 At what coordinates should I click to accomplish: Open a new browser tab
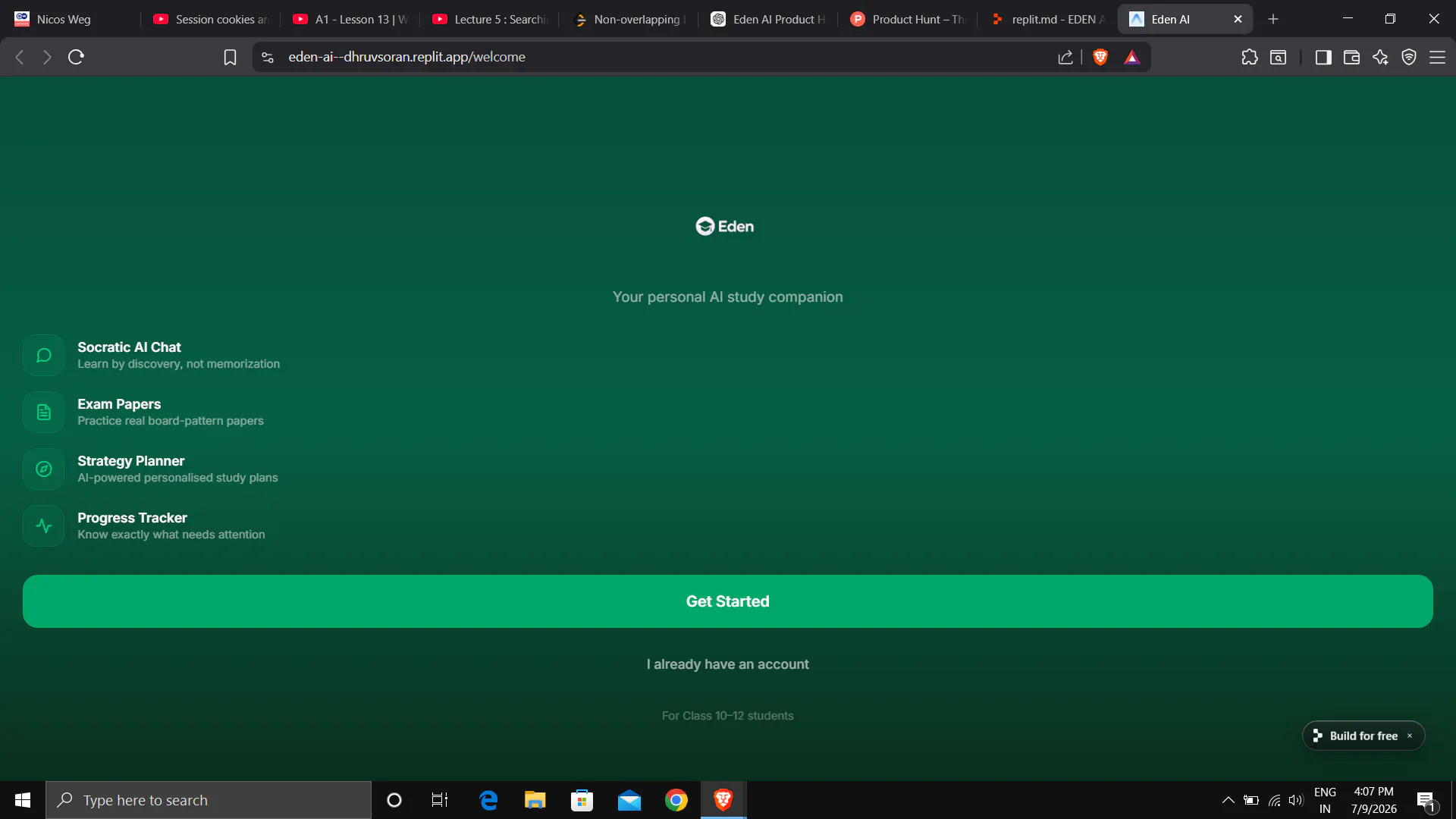[1273, 19]
